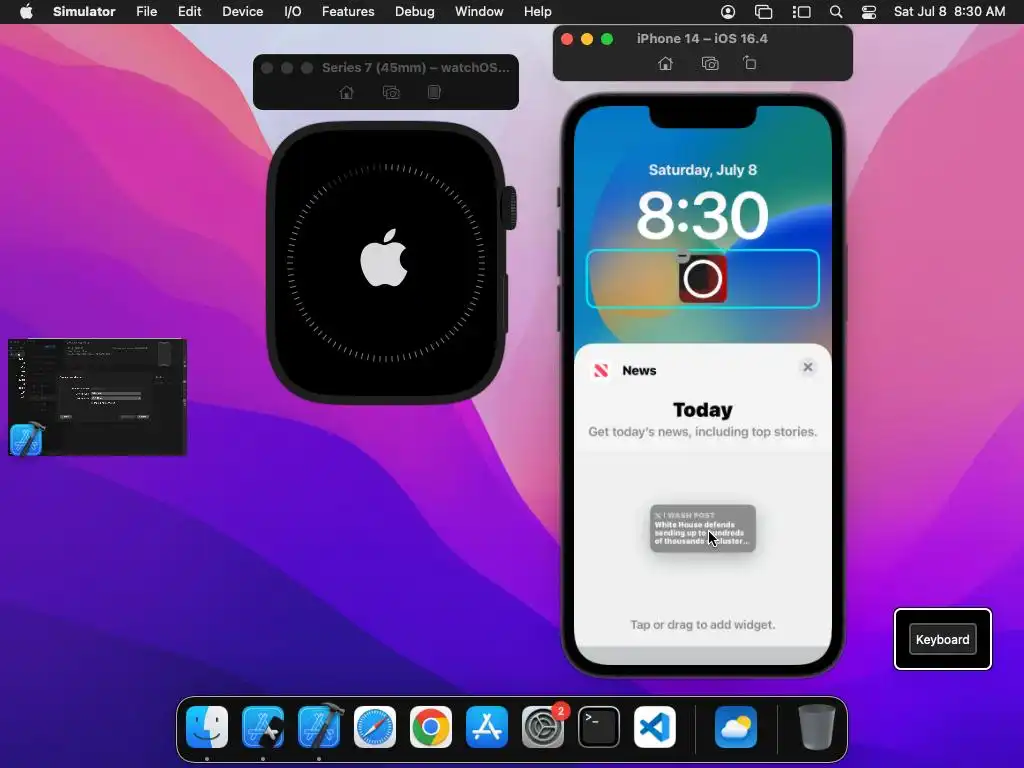
Task: Open Xcode from the Dock
Action: 319,727
